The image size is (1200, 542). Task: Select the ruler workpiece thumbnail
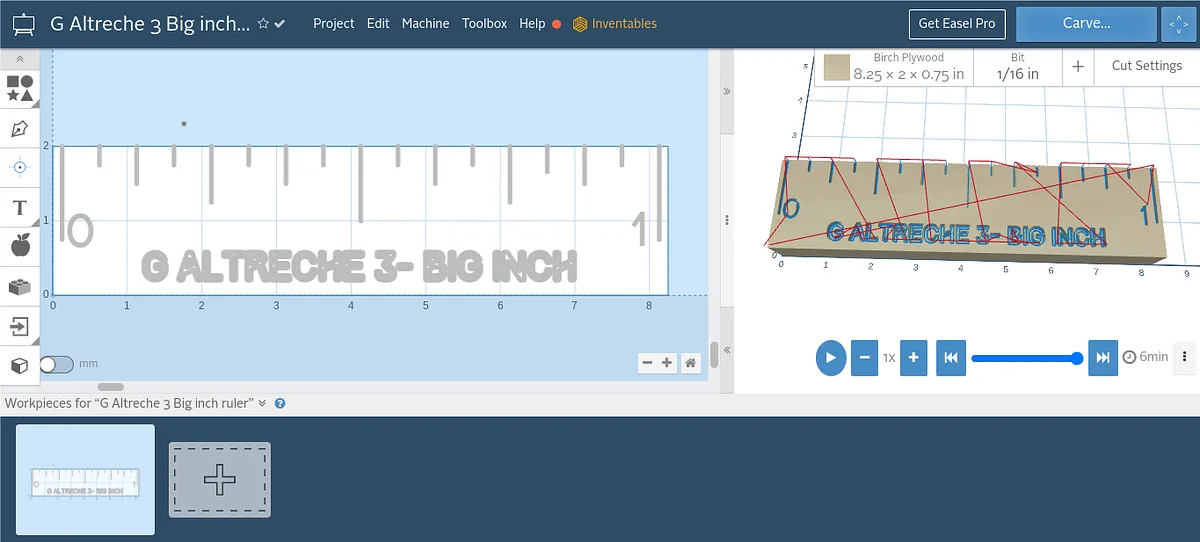point(86,480)
